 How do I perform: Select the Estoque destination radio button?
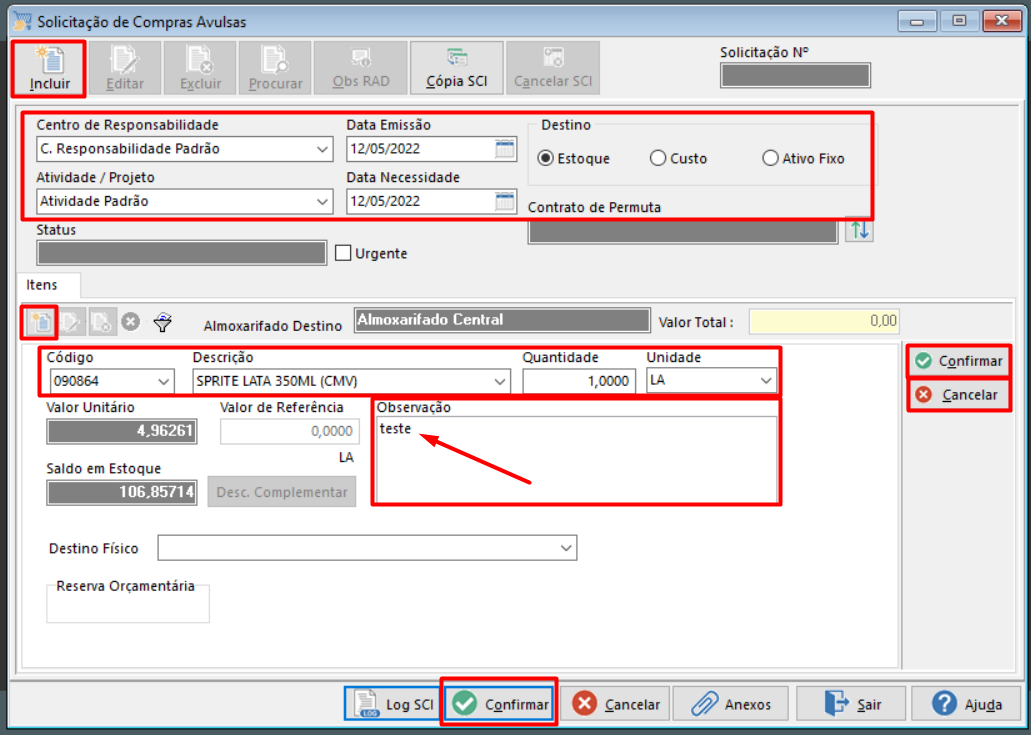[545, 158]
